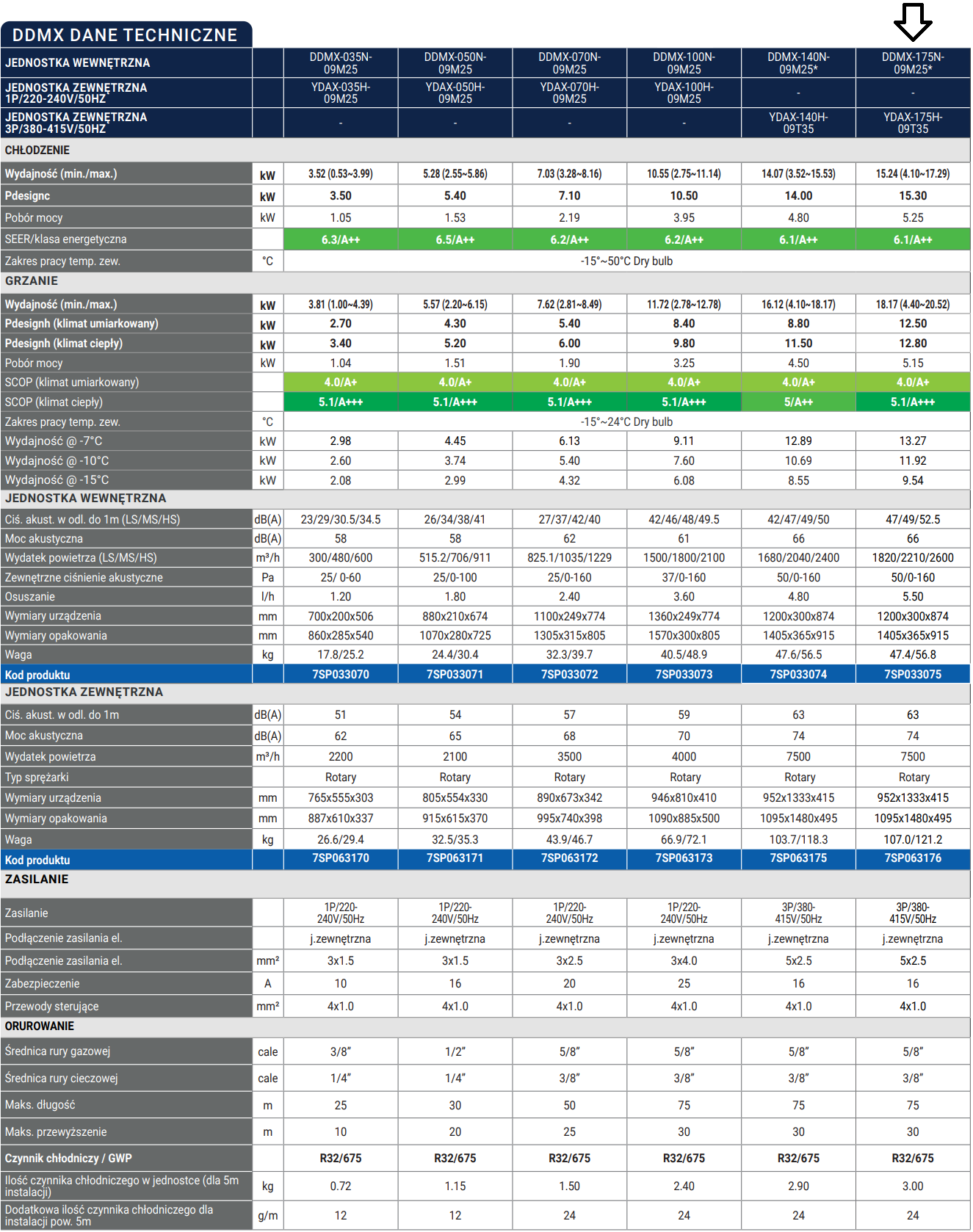
Task: Click Pdesignh warm climate value 11.50
Action: tap(799, 344)
